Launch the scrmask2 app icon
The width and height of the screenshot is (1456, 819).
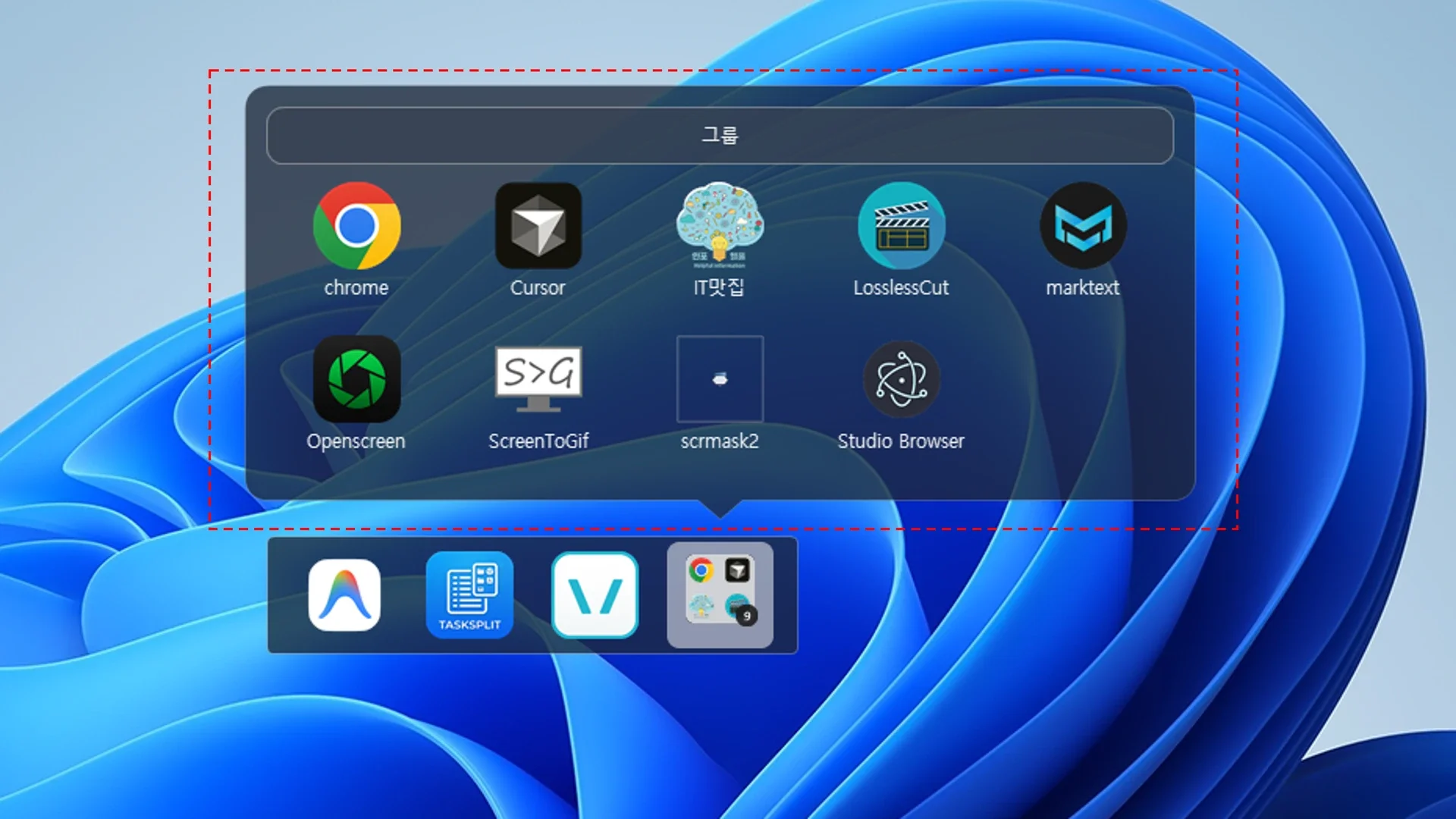pyautogui.click(x=720, y=379)
